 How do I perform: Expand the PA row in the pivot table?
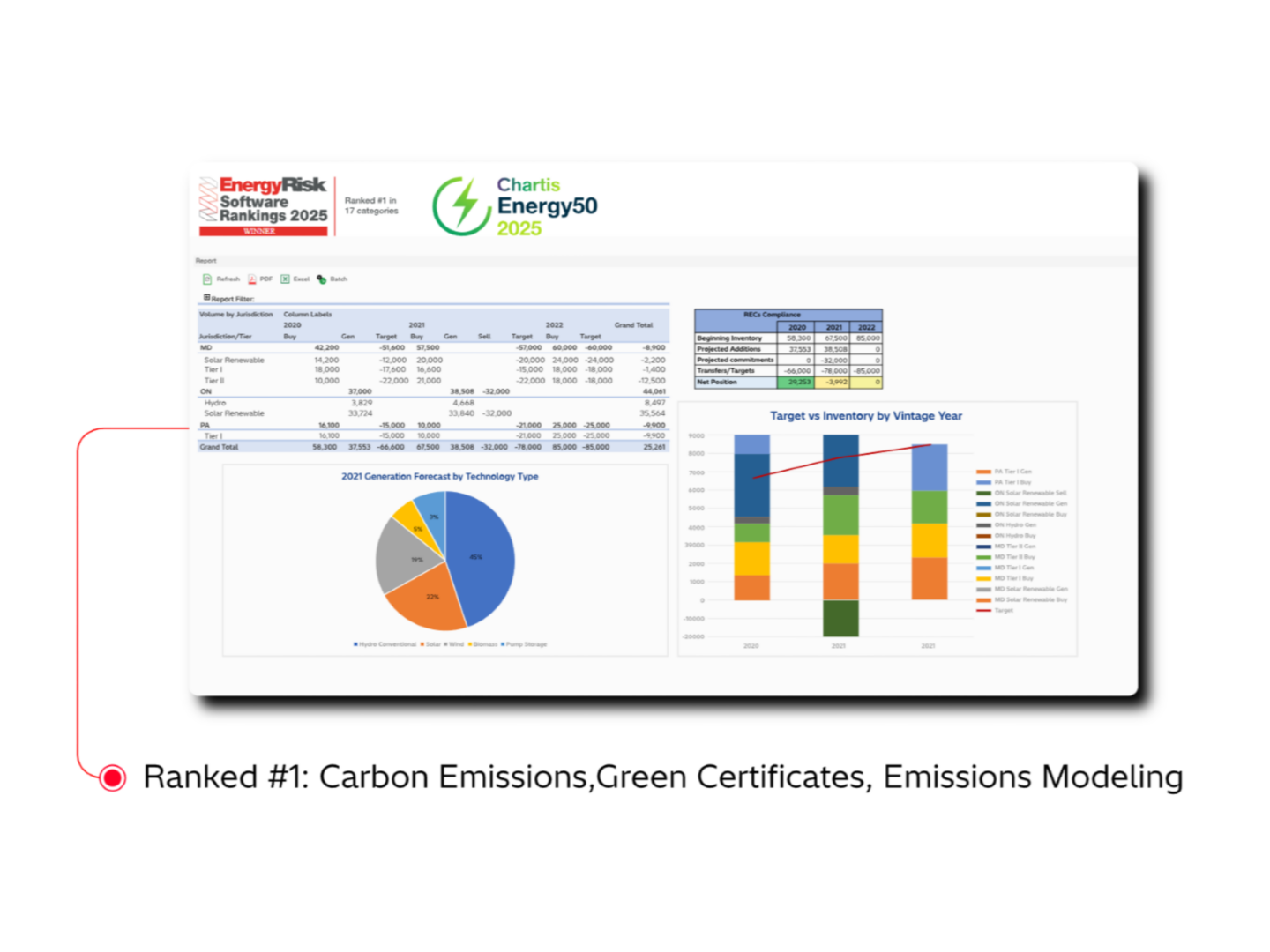click(203, 425)
